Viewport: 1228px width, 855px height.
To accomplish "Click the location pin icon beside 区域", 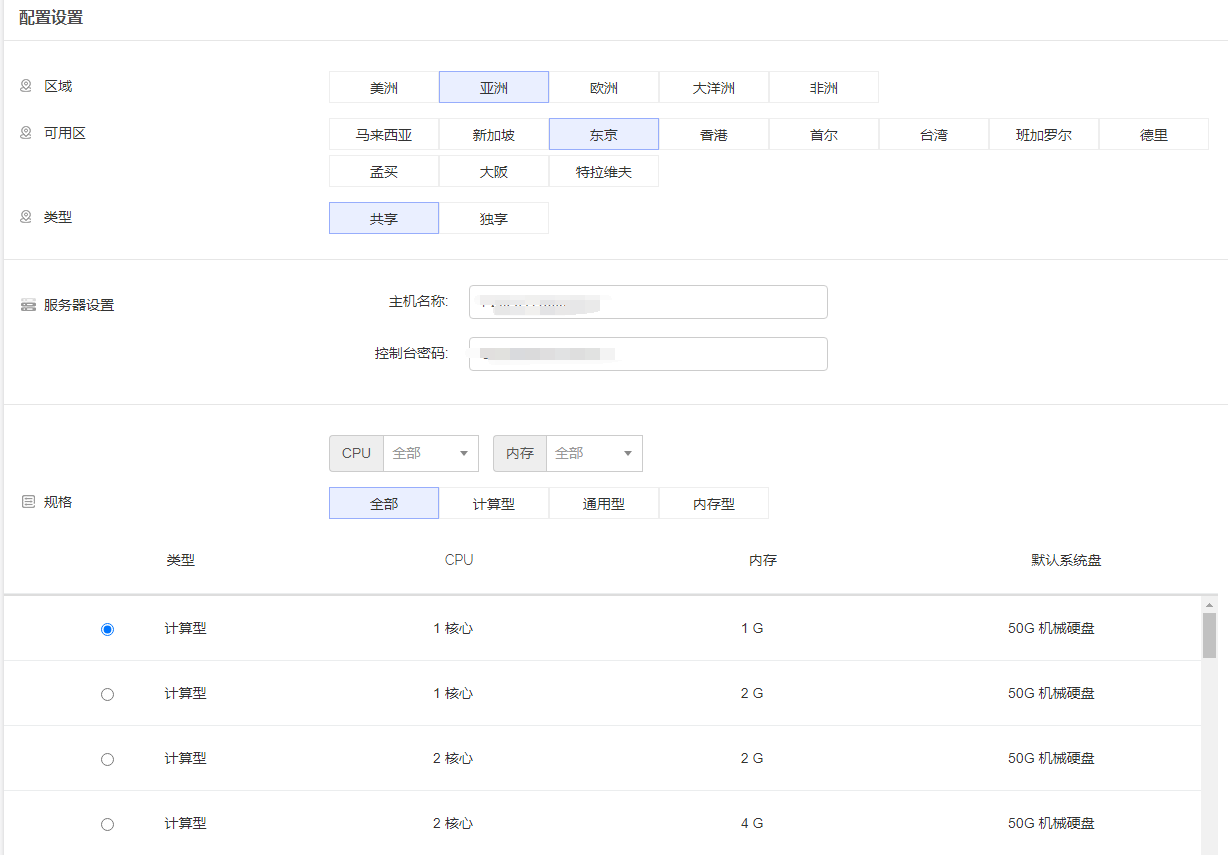I will (x=27, y=86).
